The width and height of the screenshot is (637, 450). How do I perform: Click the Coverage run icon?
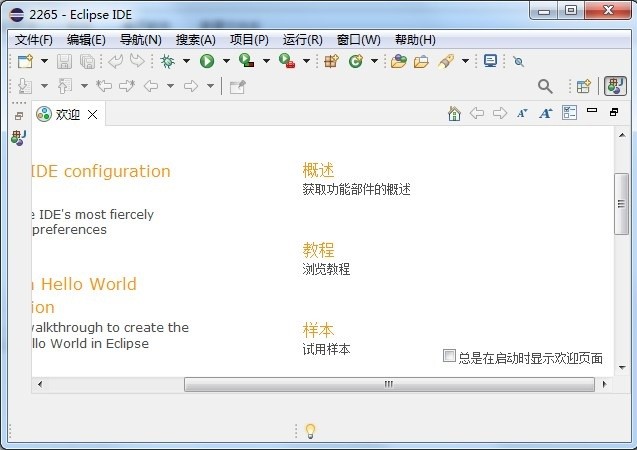pos(247,61)
